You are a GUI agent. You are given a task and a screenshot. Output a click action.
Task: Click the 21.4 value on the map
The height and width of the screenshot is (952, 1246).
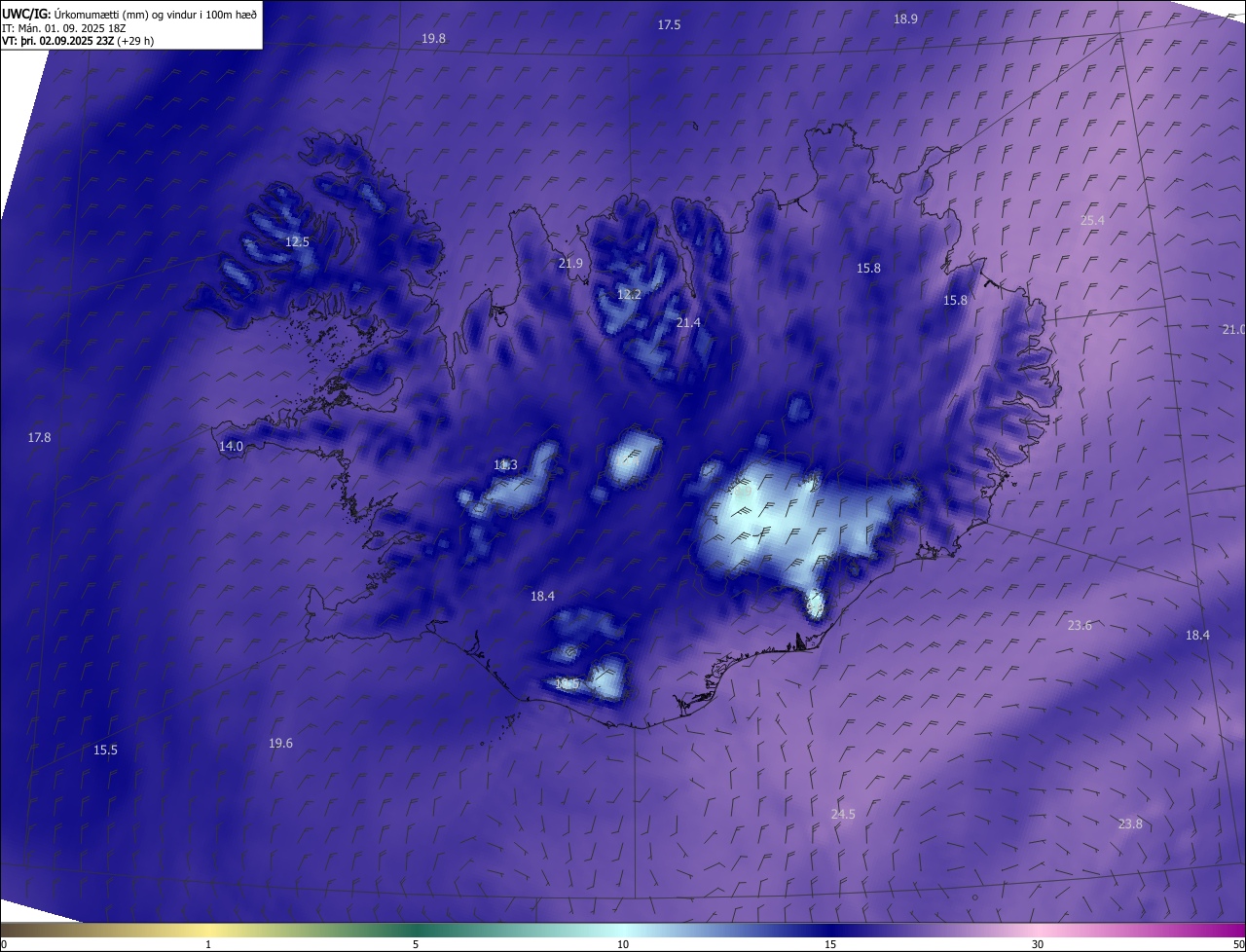click(688, 322)
